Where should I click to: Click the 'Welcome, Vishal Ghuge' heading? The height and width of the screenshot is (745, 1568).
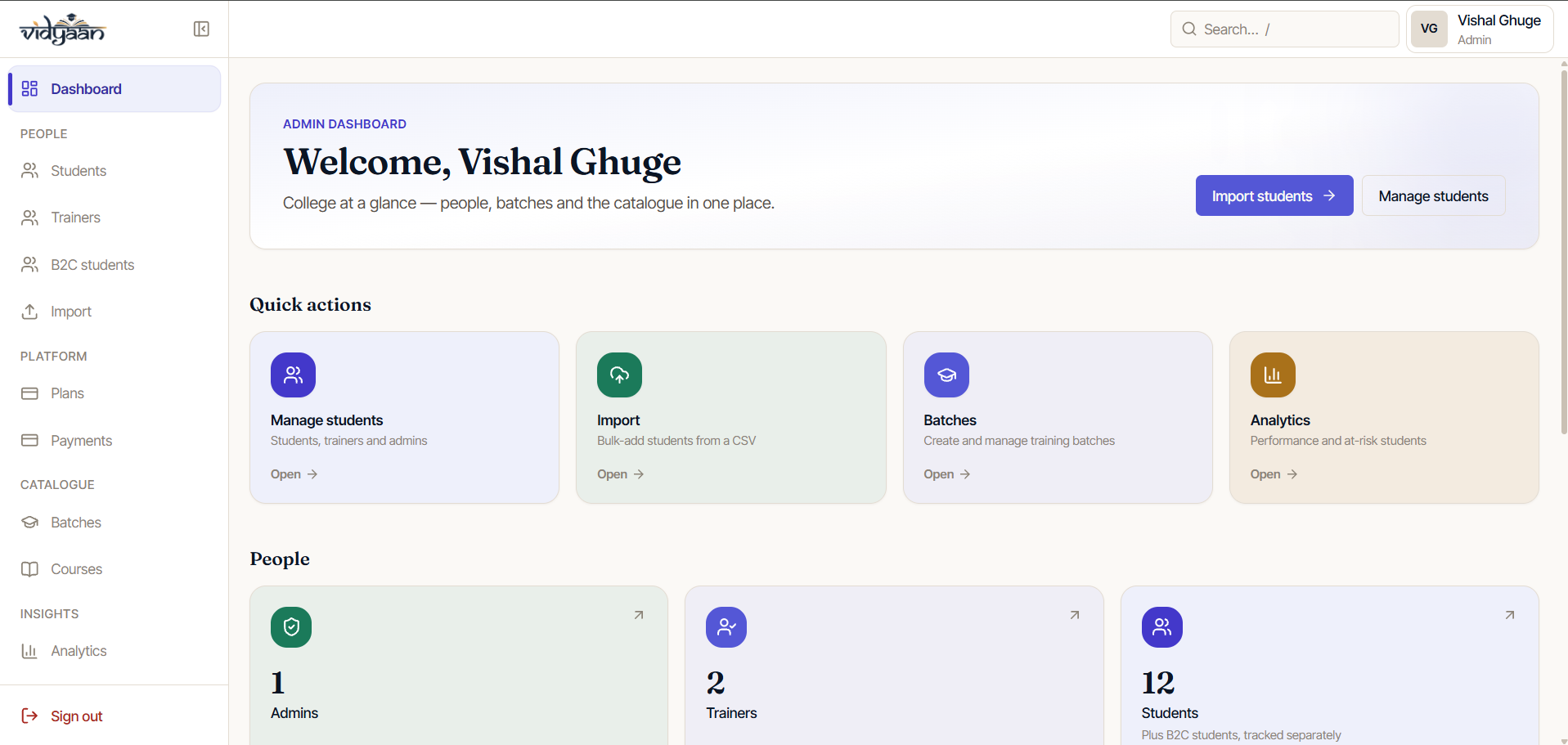tap(482, 162)
